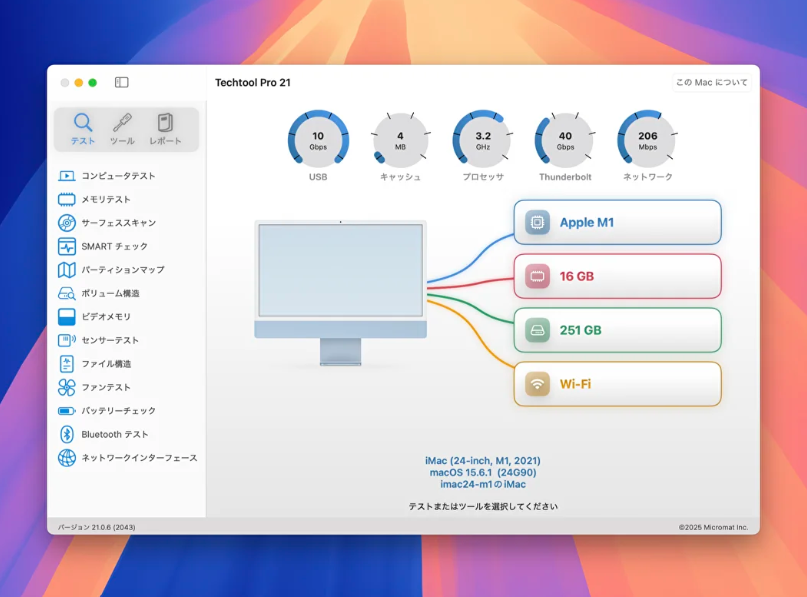Click the パーティションマップ map icon
Image resolution: width=807 pixels, height=597 pixels.
tap(66, 270)
